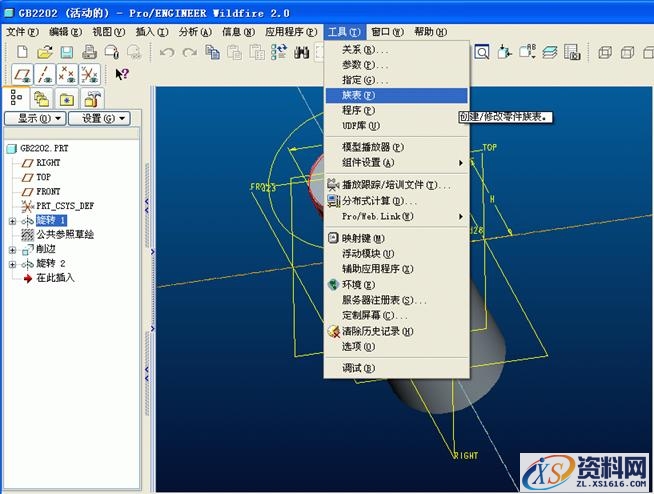Viewport: 654px width, 494px height.
Task: Open the layers icon
Action: coord(550,52)
